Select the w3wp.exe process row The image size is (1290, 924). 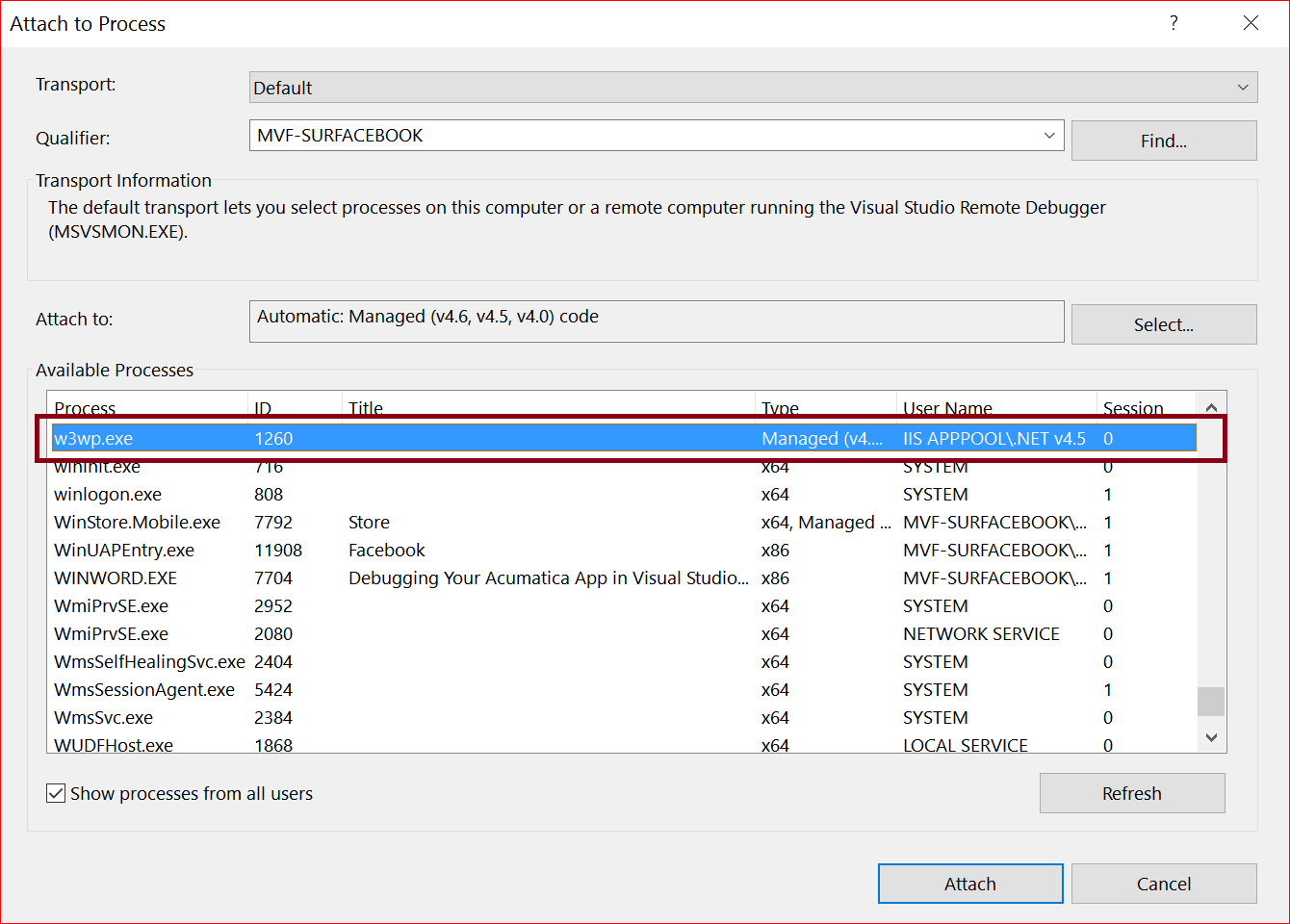click(93, 439)
